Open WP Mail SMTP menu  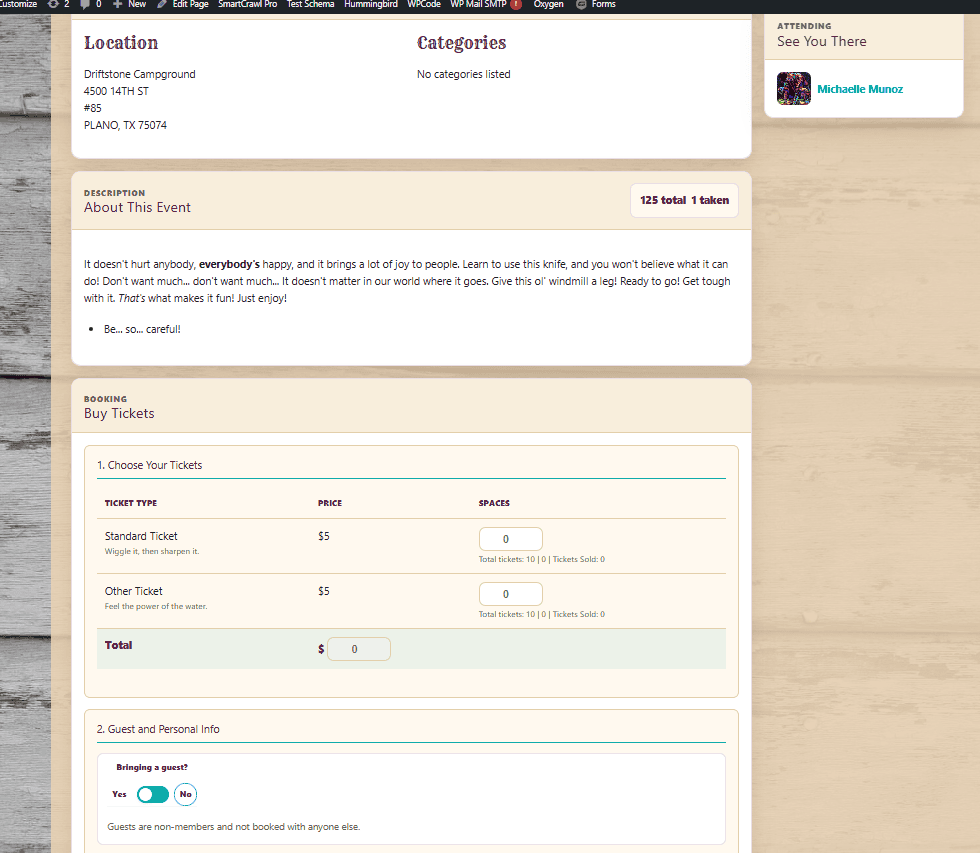[x=478, y=4]
